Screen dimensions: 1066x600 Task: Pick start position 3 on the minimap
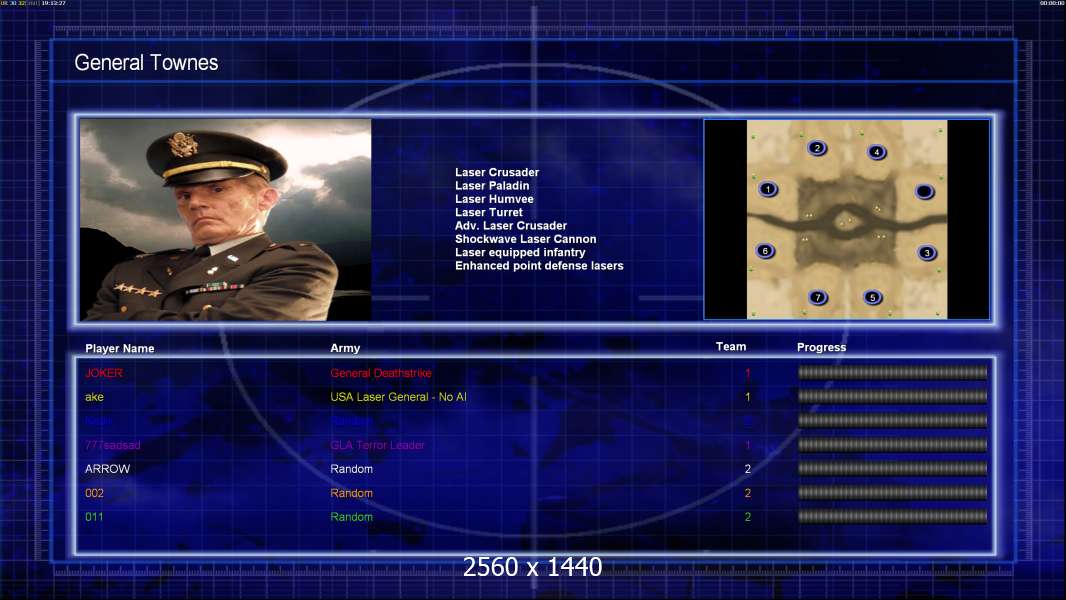(x=927, y=253)
